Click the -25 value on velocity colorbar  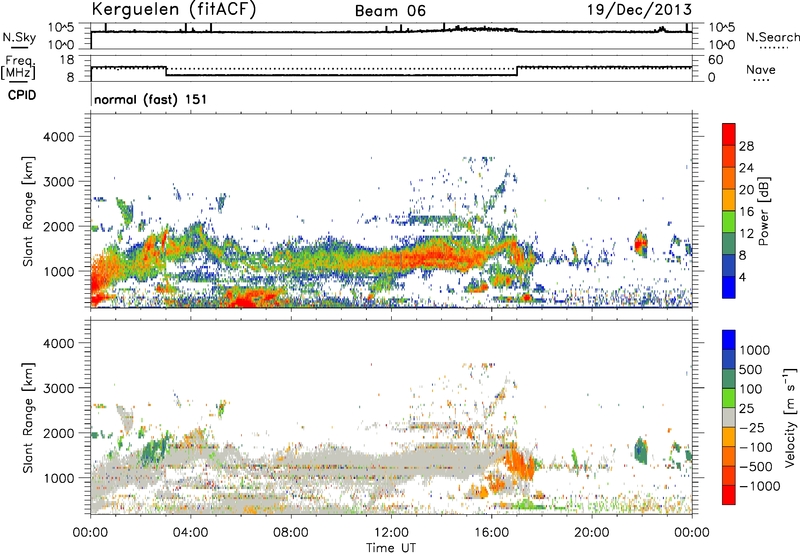[752, 428]
